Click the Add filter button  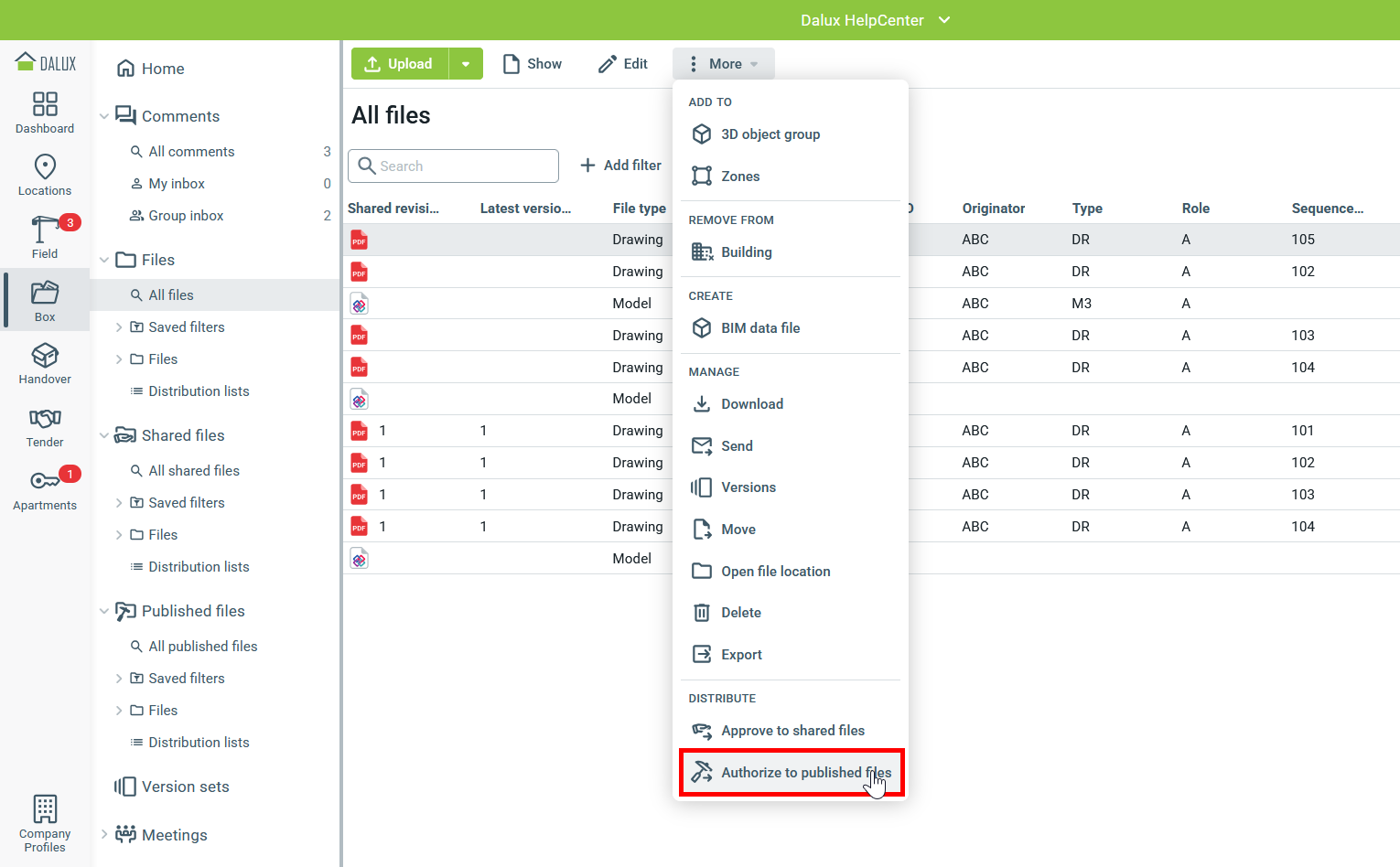621,166
